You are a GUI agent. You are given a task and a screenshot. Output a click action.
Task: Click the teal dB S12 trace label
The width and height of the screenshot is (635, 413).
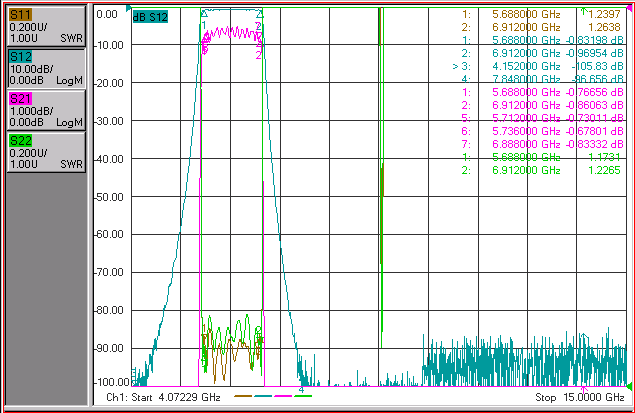point(150,17)
